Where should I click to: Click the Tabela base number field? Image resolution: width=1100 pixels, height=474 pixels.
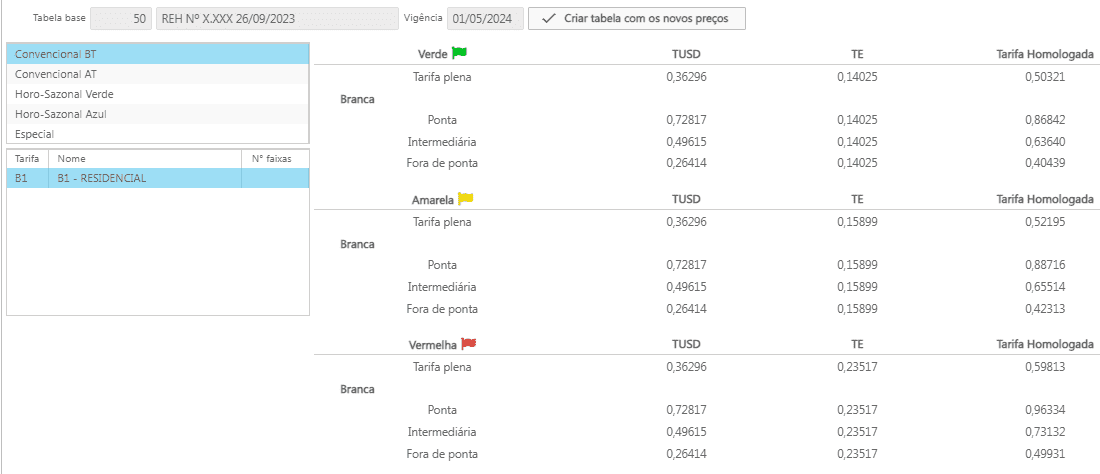pyautogui.click(x=121, y=19)
